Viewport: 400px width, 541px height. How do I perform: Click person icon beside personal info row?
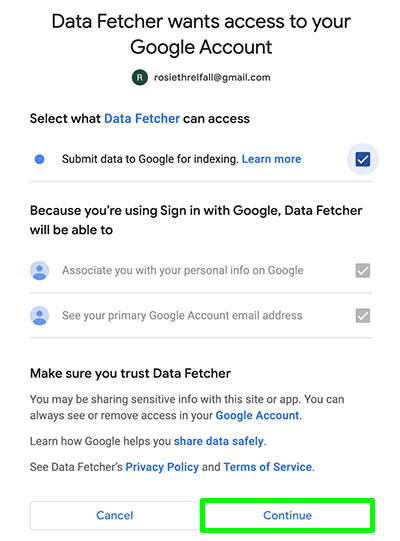pos(40,270)
